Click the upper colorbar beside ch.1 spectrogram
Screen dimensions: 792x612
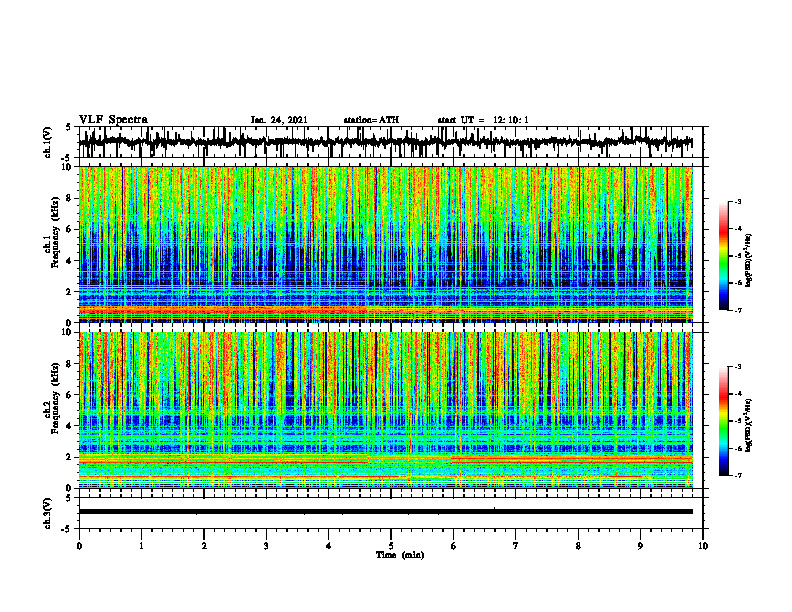[x=723, y=256]
